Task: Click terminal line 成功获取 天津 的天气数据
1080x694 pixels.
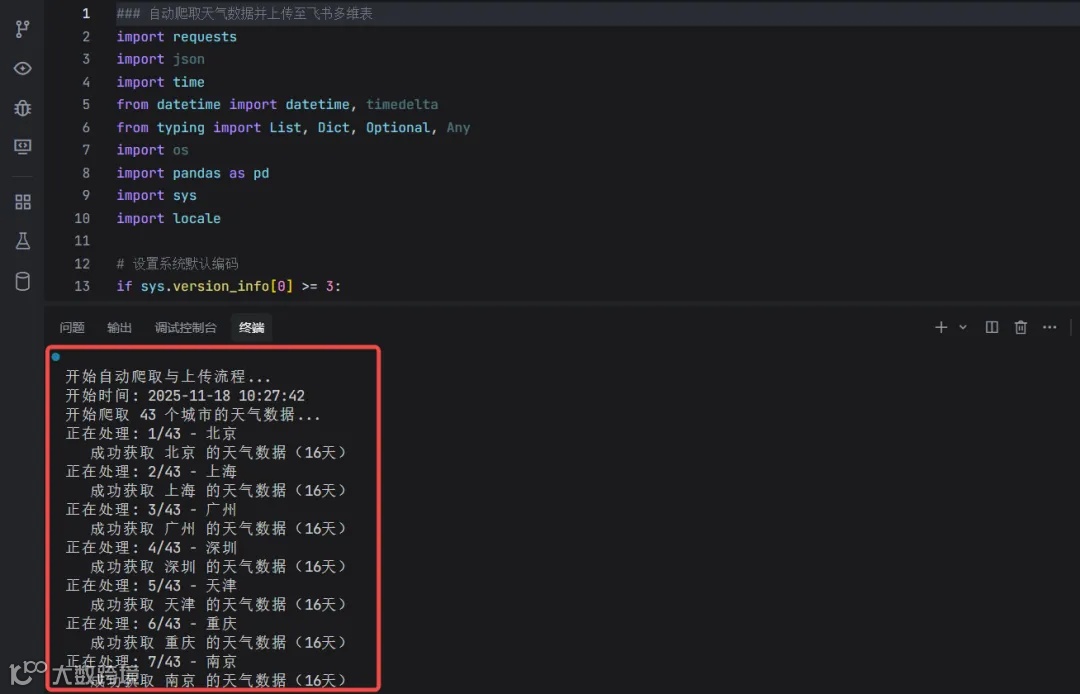Action: tap(219, 604)
